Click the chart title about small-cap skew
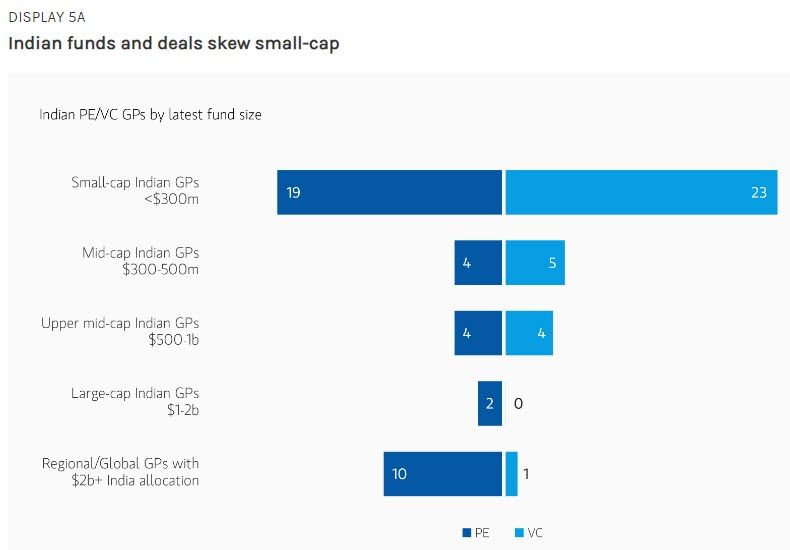The width and height of the screenshot is (790, 550). pos(173,45)
